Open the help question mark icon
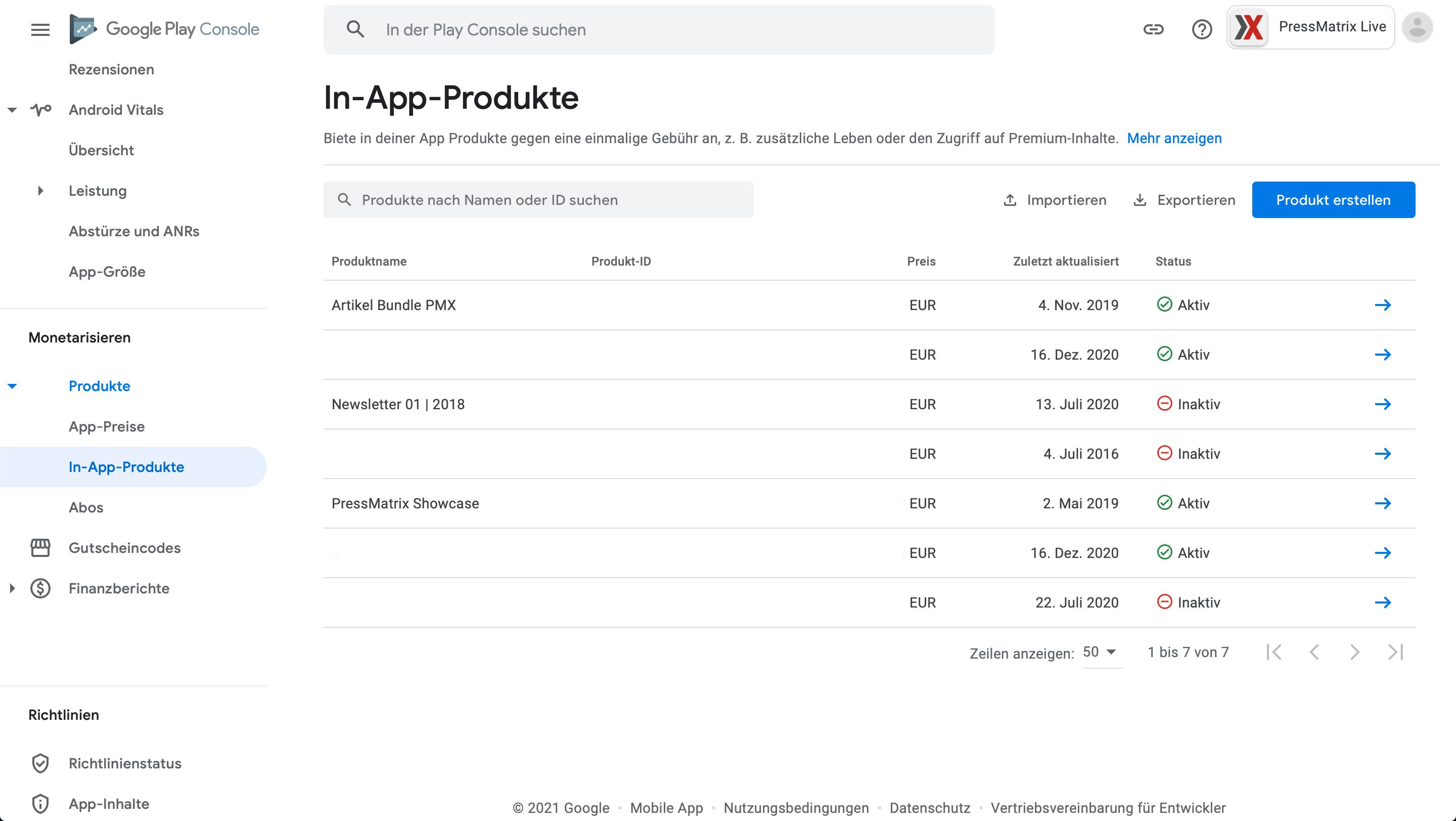Screen dimensions: 1456x821 (1202, 29)
